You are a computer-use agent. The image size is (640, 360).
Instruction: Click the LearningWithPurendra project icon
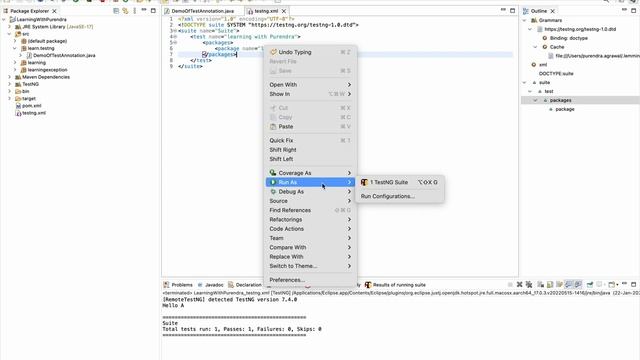[x=13, y=20]
